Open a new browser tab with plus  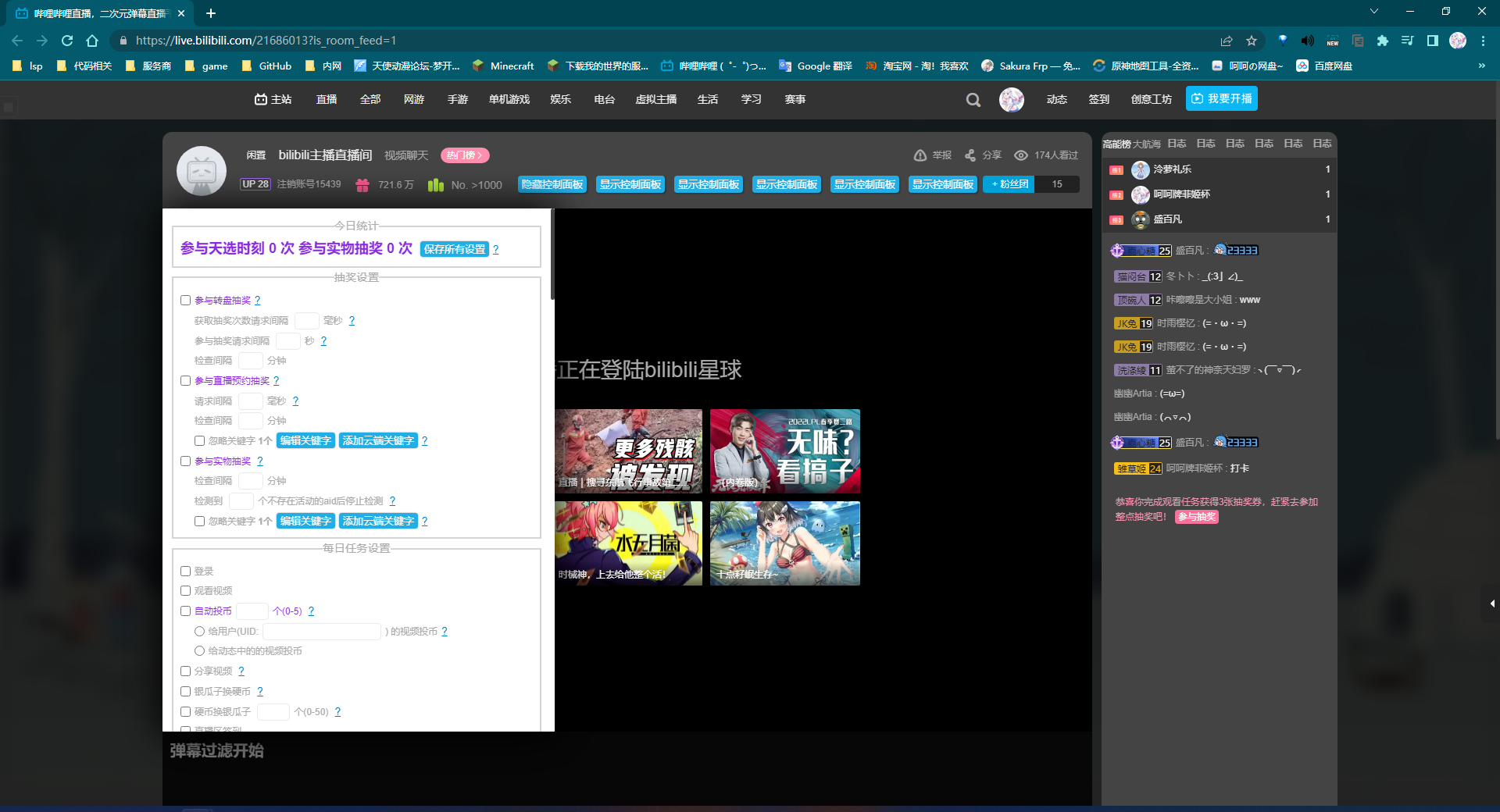click(x=211, y=13)
